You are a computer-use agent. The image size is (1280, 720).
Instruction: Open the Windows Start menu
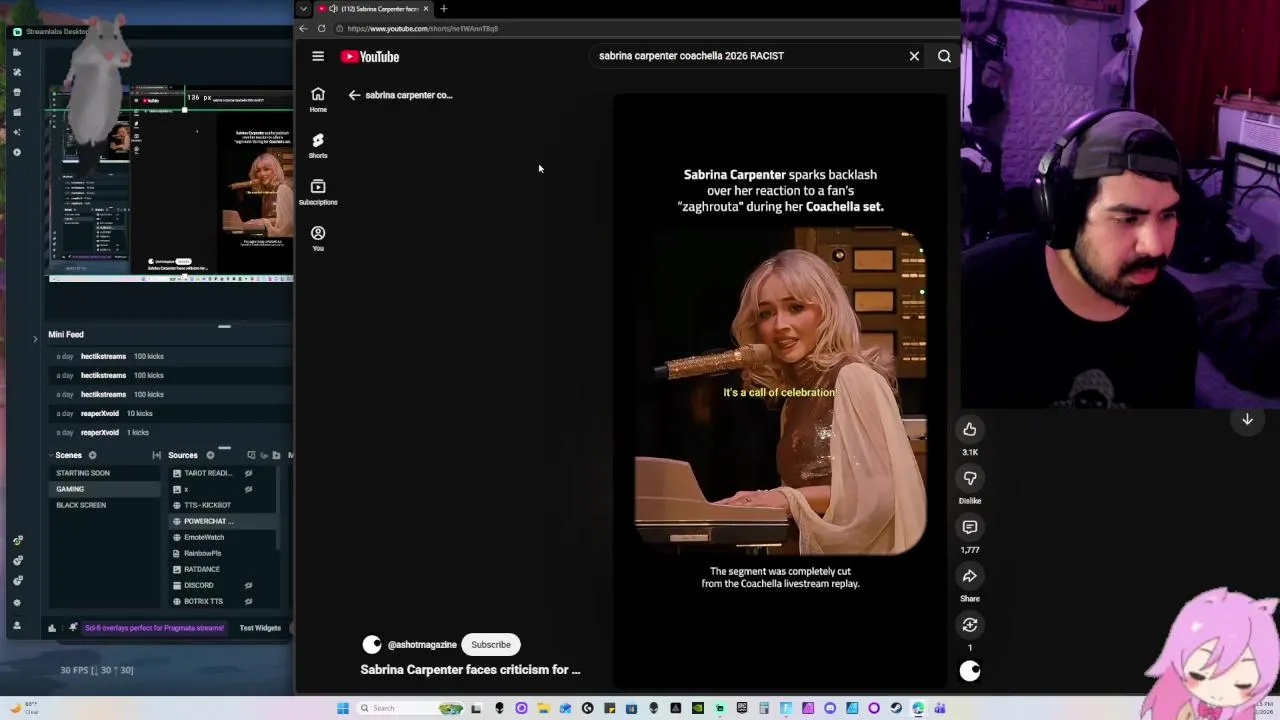click(x=343, y=708)
